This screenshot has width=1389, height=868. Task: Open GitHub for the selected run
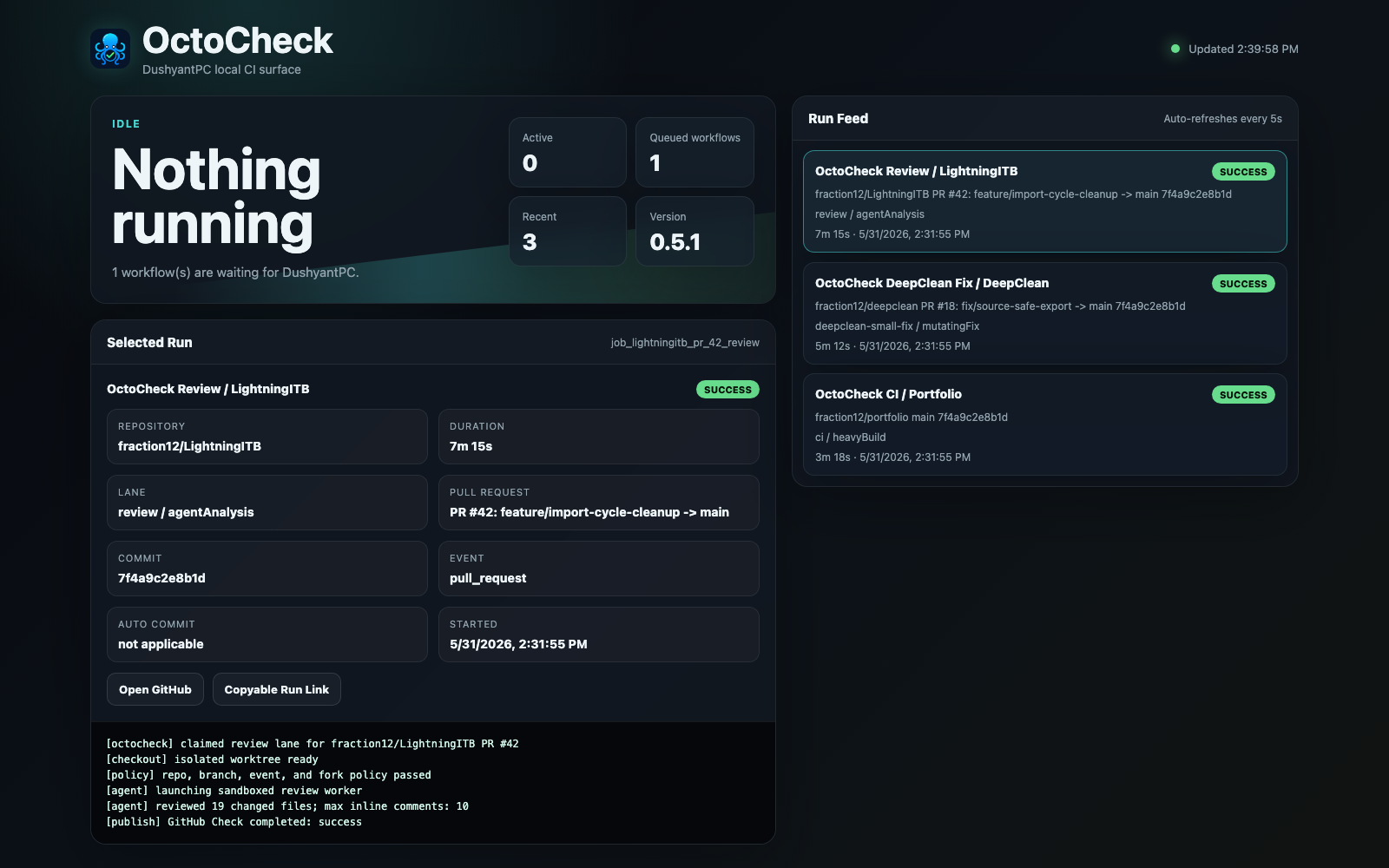click(x=155, y=689)
